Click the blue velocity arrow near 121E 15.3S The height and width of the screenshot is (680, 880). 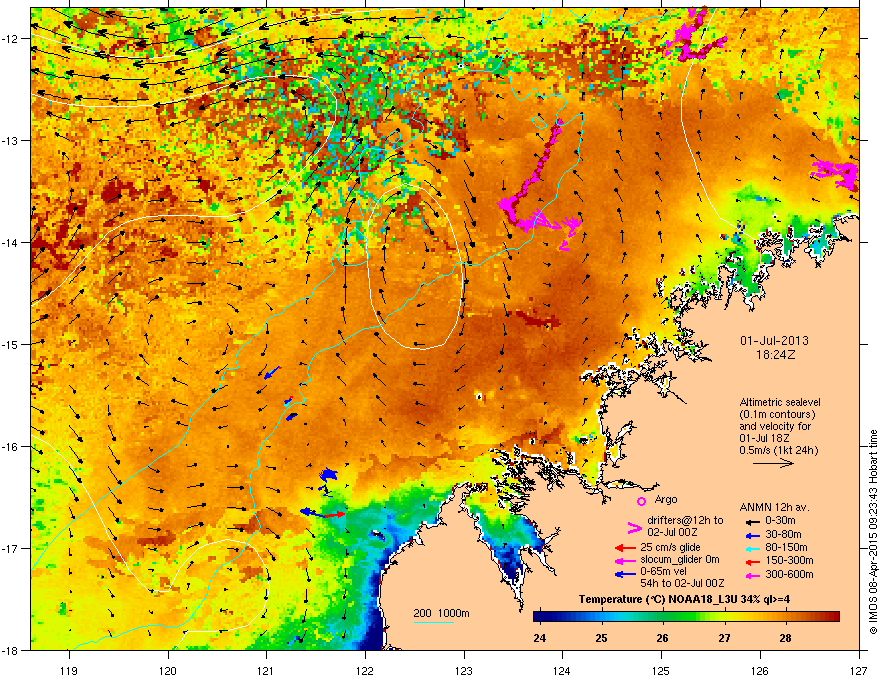(272, 373)
